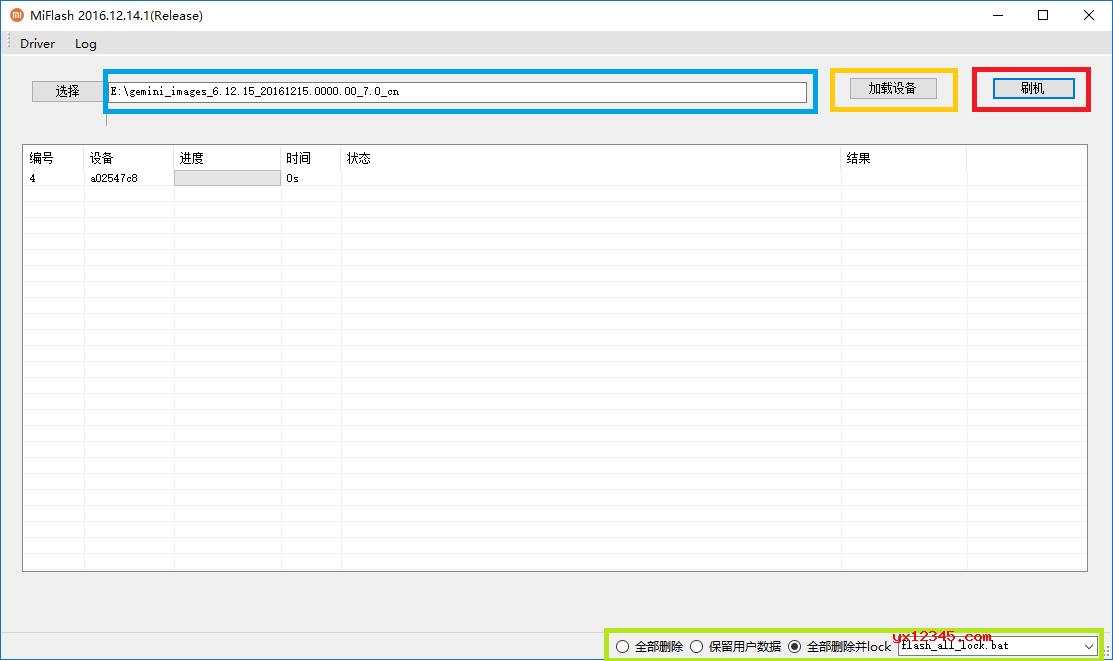Click the progress bar for device a02547c8
This screenshot has height=661, width=1113.
click(x=227, y=178)
